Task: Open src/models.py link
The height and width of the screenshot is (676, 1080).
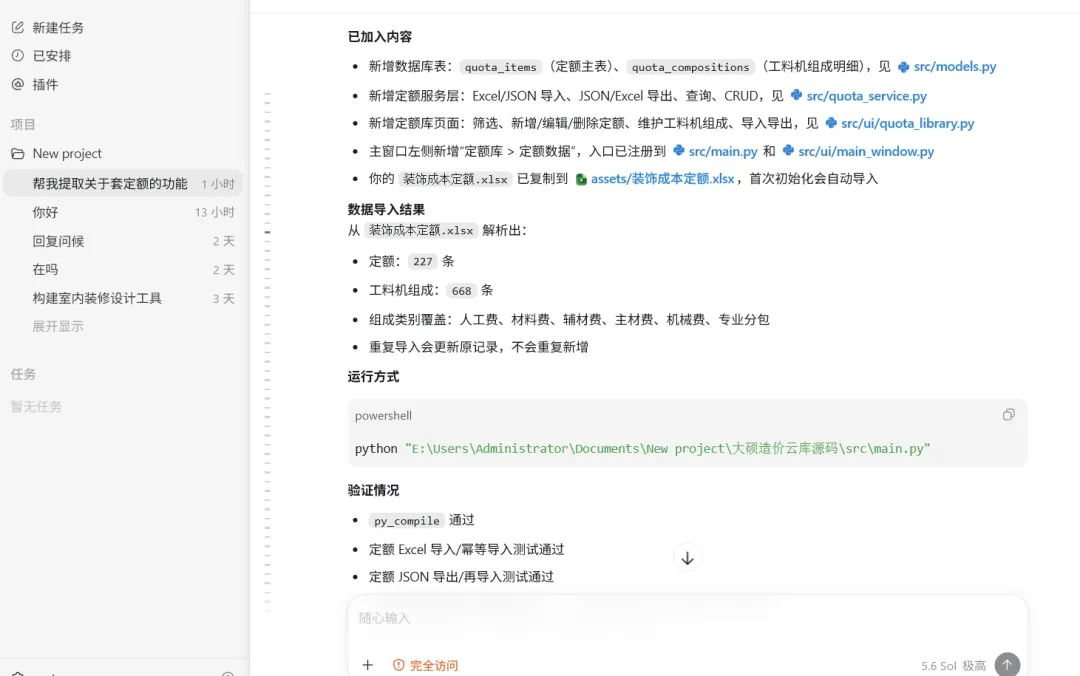Action: coord(955,66)
